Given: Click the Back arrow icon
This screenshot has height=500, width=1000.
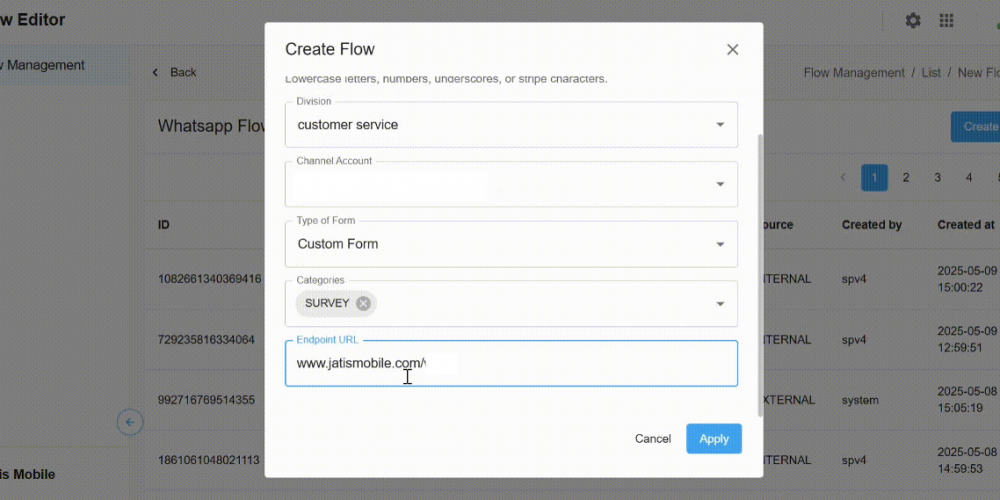Looking at the screenshot, I should pyautogui.click(x=156, y=73).
